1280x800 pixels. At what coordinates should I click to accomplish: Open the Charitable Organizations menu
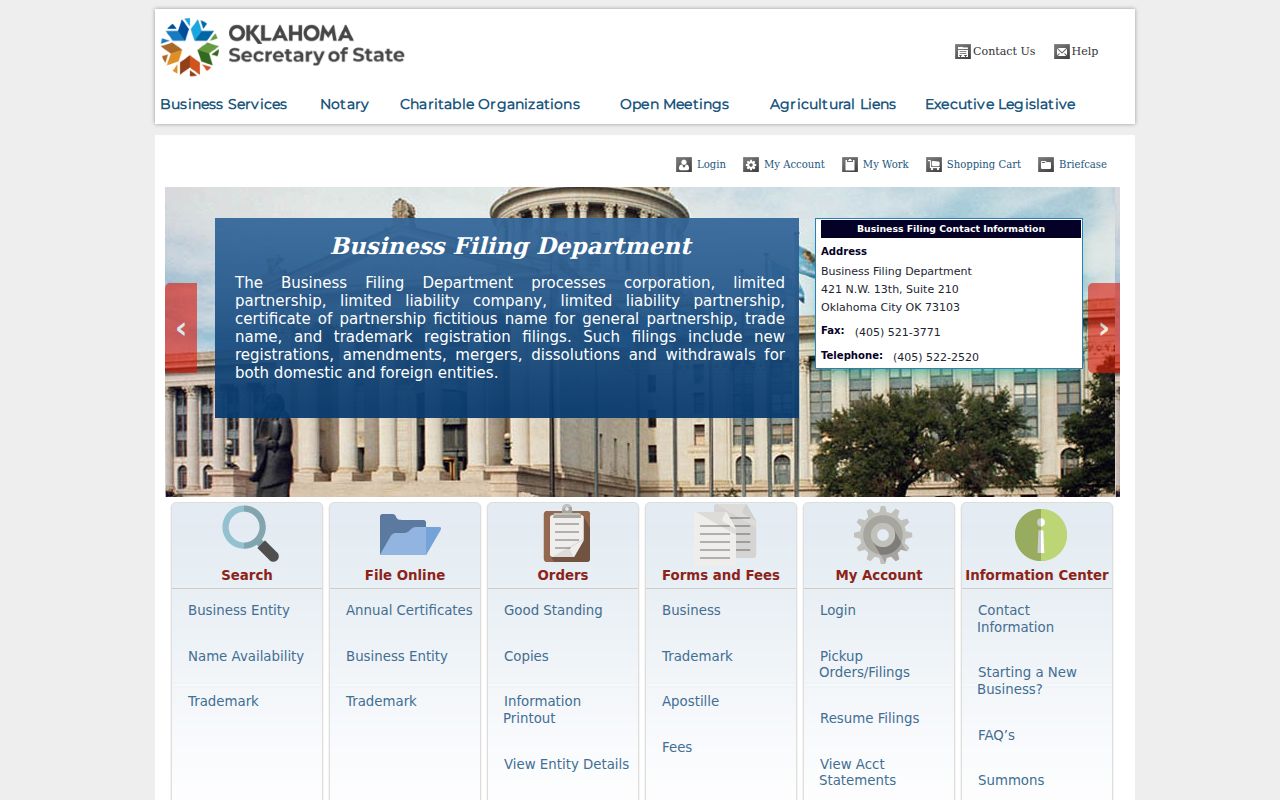(490, 104)
